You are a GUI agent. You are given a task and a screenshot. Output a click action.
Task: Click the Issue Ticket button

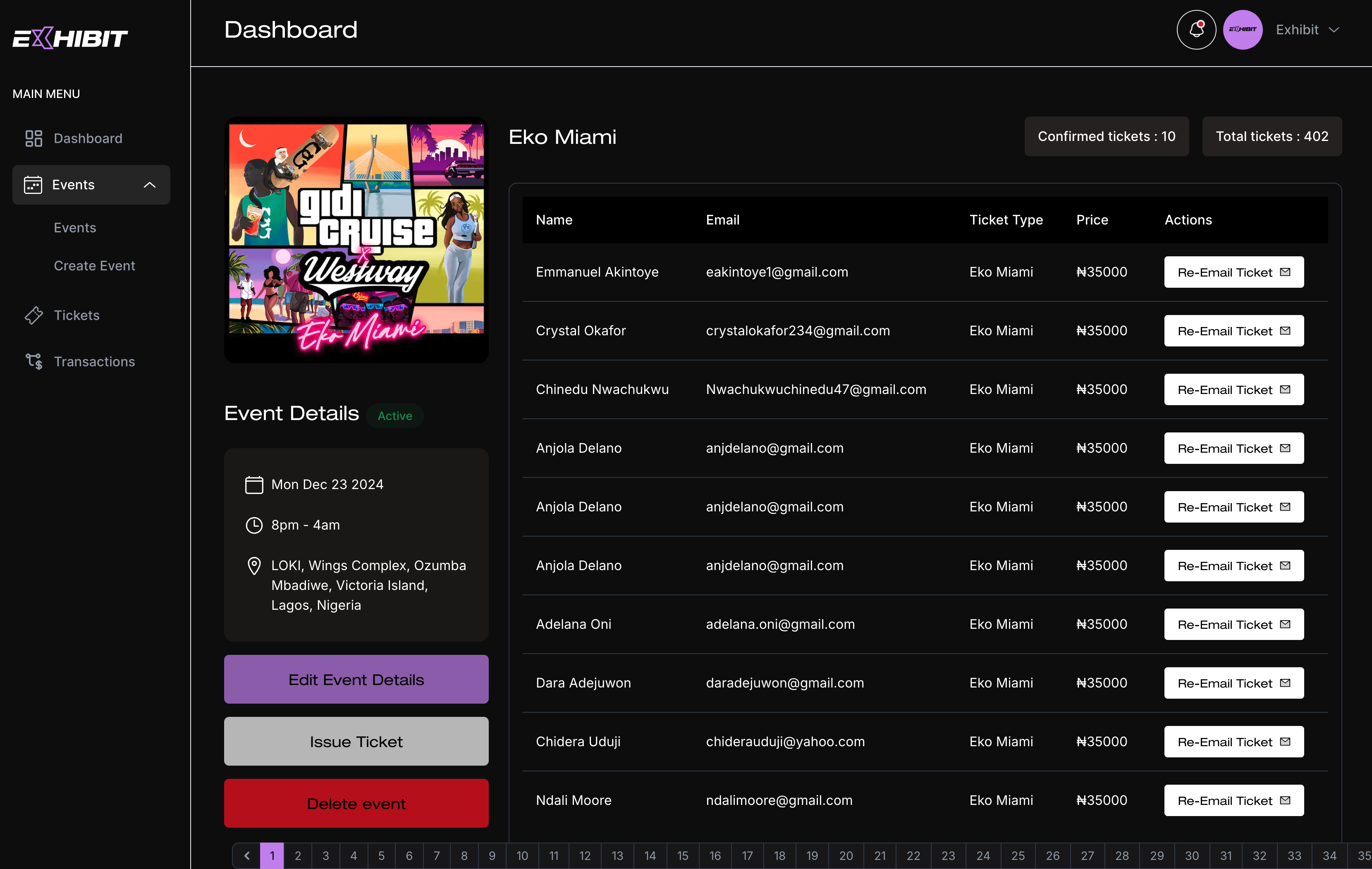pyautogui.click(x=356, y=741)
